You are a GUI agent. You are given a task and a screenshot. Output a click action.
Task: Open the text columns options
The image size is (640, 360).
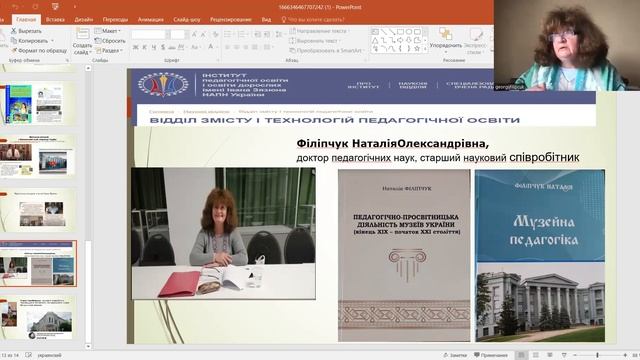click(x=268, y=47)
